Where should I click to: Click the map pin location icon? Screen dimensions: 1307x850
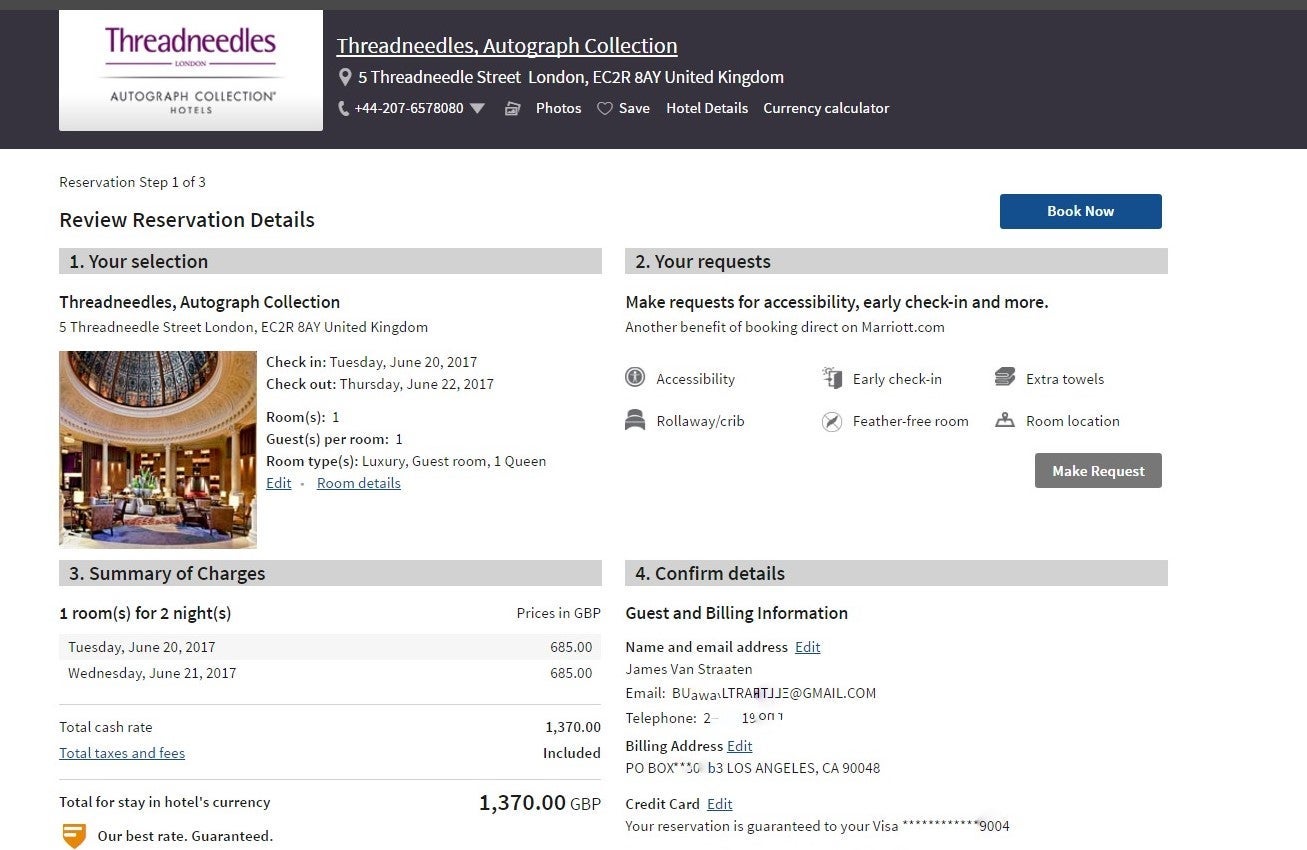(345, 77)
